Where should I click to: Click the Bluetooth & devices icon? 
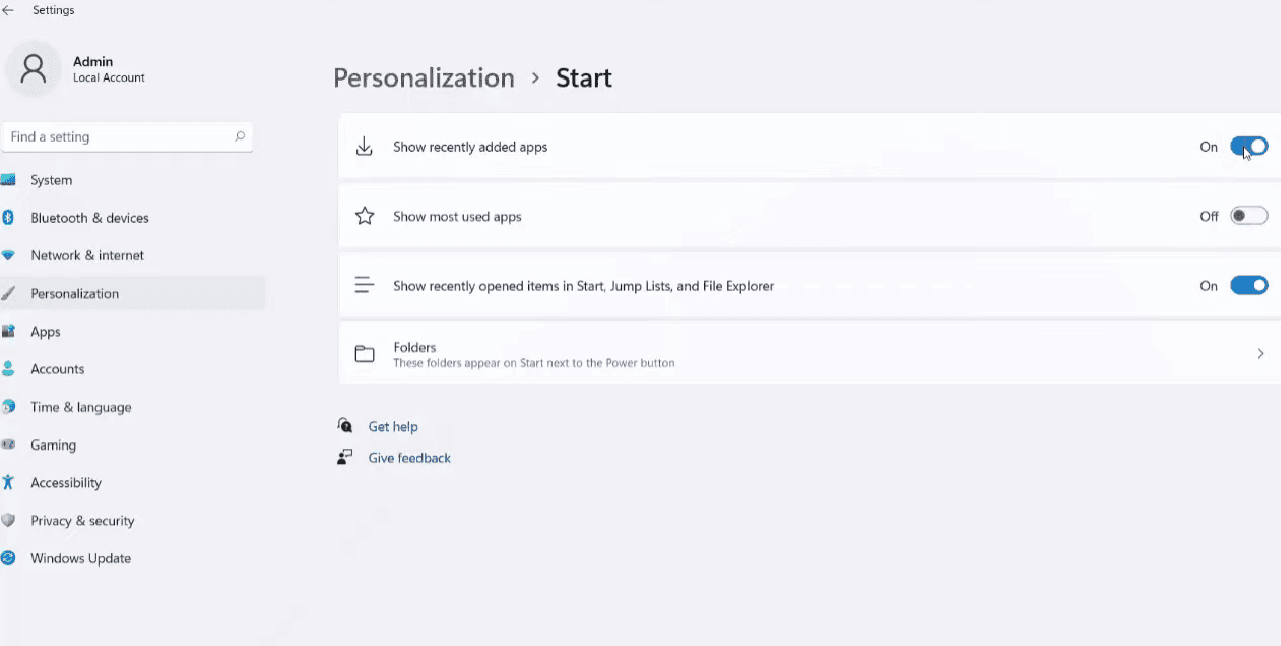tap(7, 217)
